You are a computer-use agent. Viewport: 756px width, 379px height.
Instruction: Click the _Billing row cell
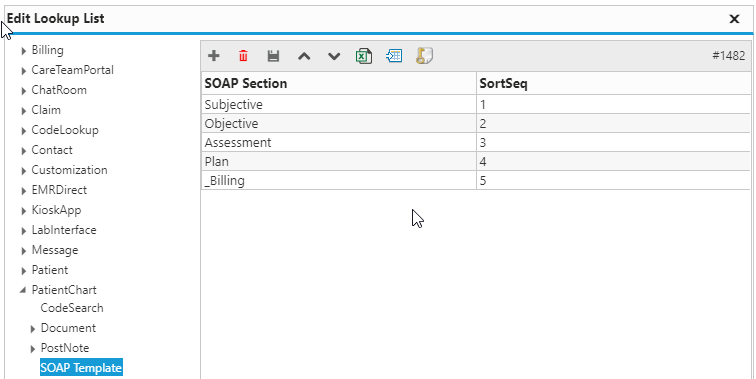point(339,181)
